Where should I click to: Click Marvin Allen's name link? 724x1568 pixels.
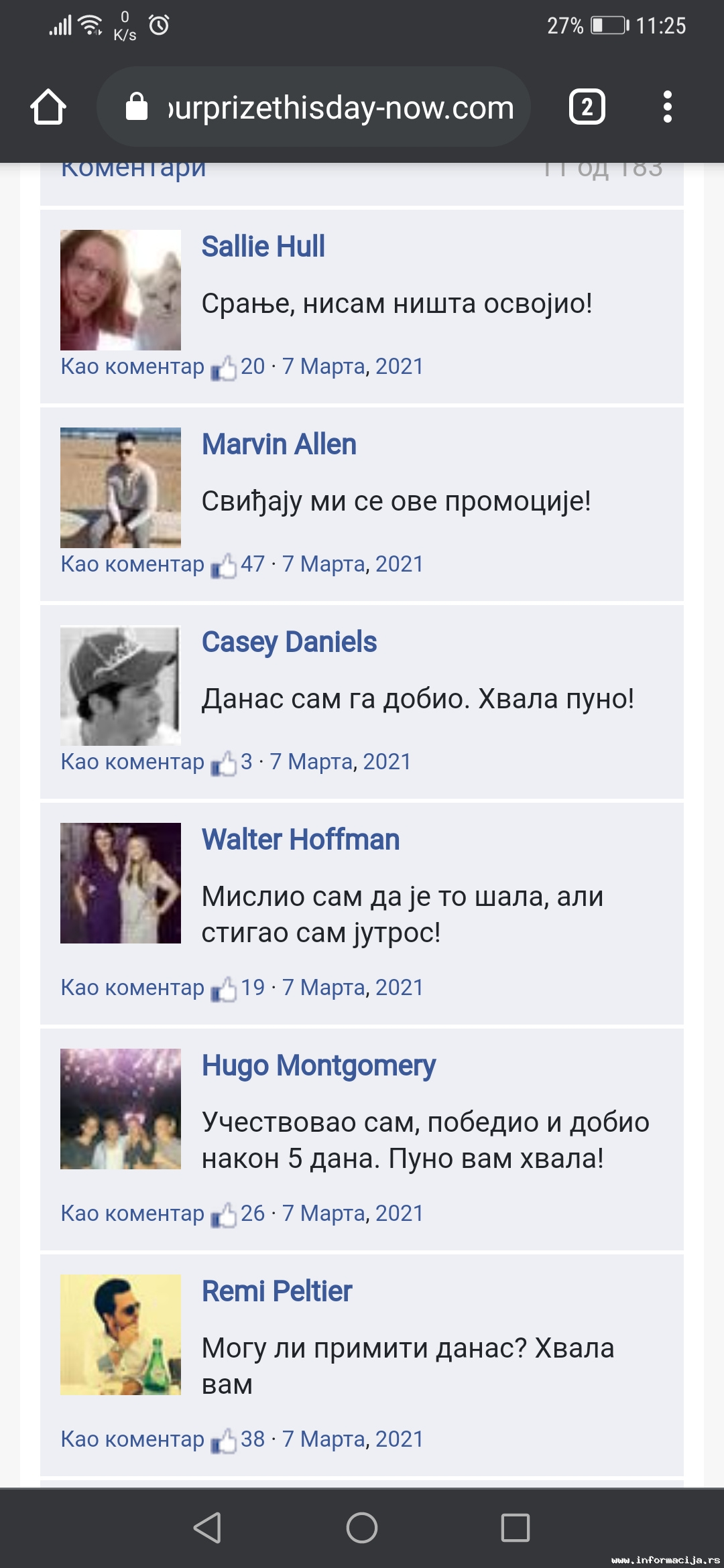tap(279, 444)
